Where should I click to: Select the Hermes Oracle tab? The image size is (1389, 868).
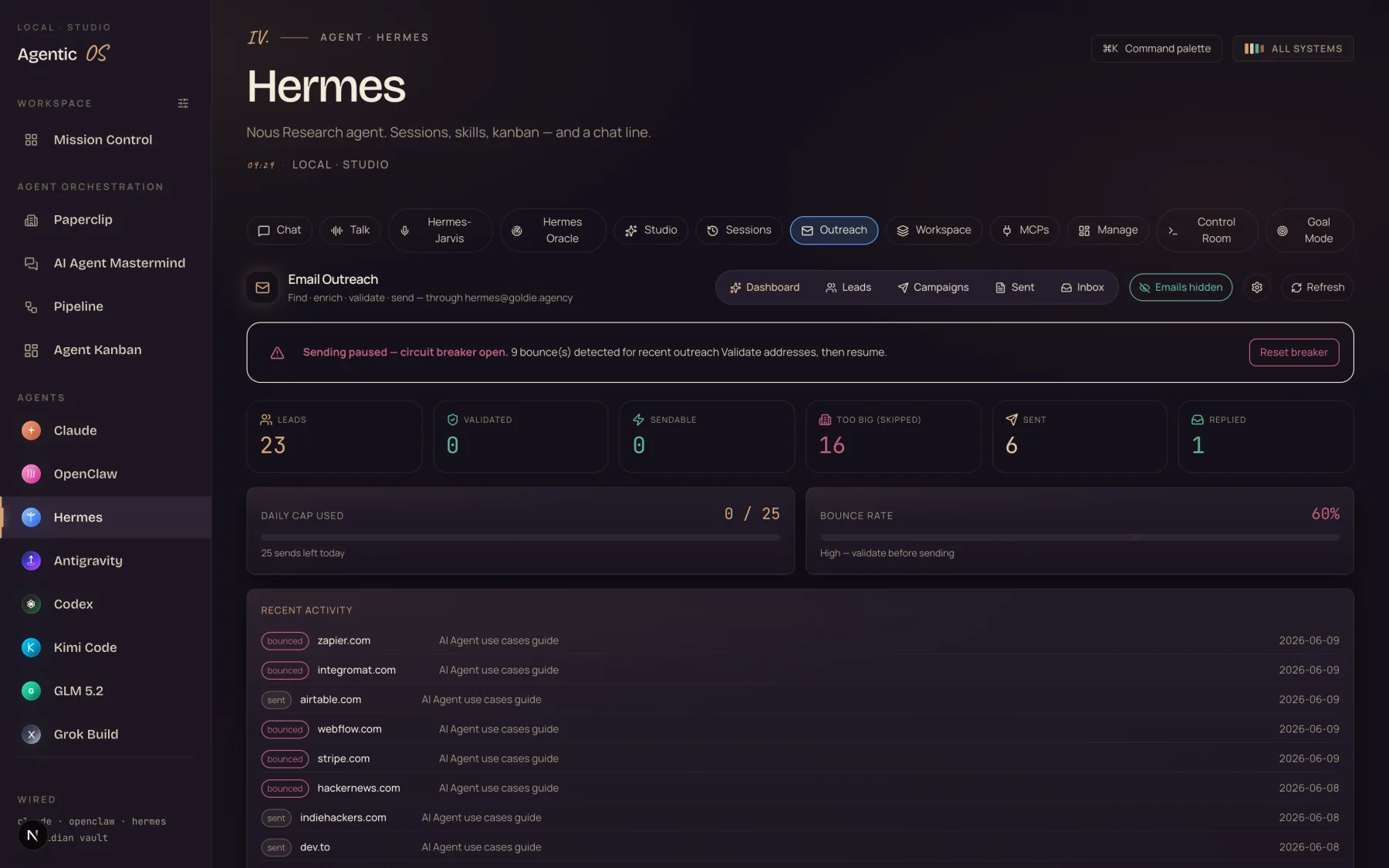click(x=553, y=230)
